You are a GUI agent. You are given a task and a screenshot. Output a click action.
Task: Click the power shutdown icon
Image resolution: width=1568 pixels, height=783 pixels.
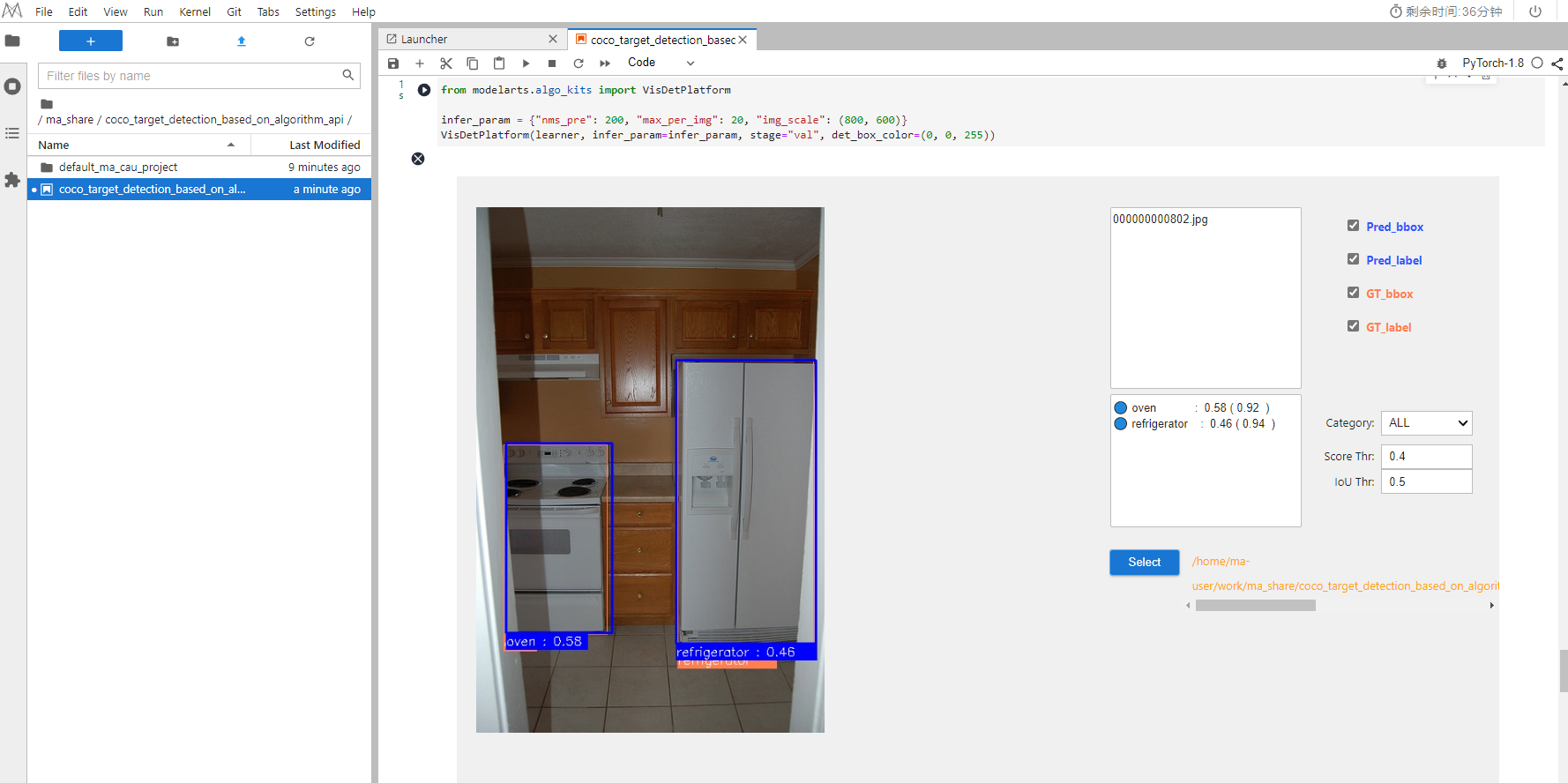coord(1535,11)
